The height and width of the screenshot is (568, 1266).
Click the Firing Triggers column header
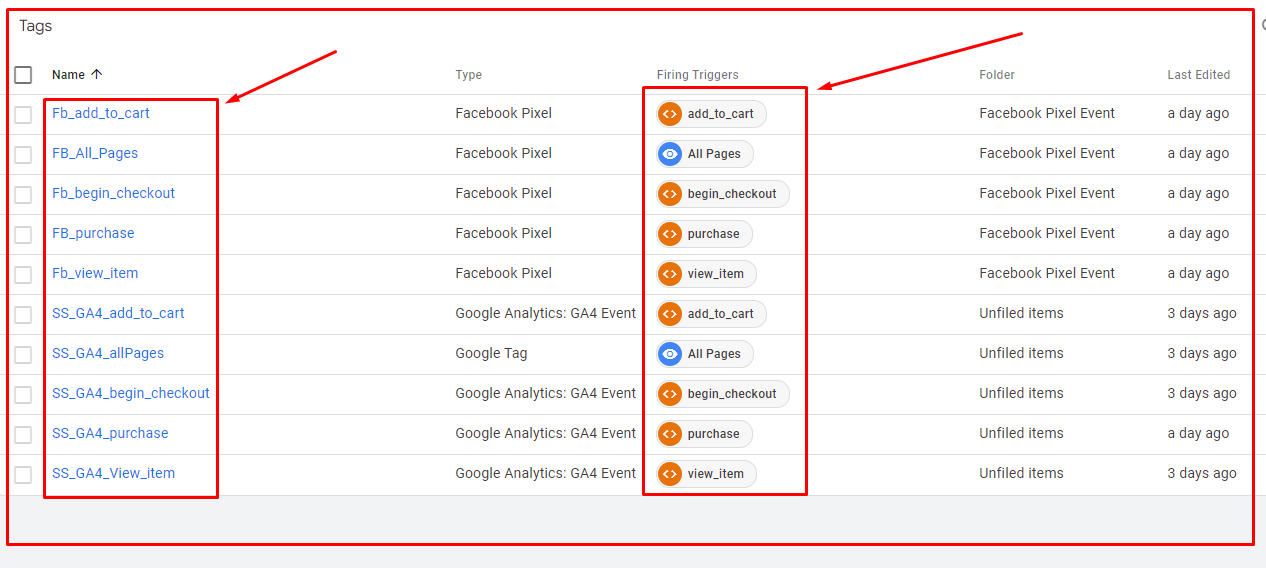(x=697, y=75)
